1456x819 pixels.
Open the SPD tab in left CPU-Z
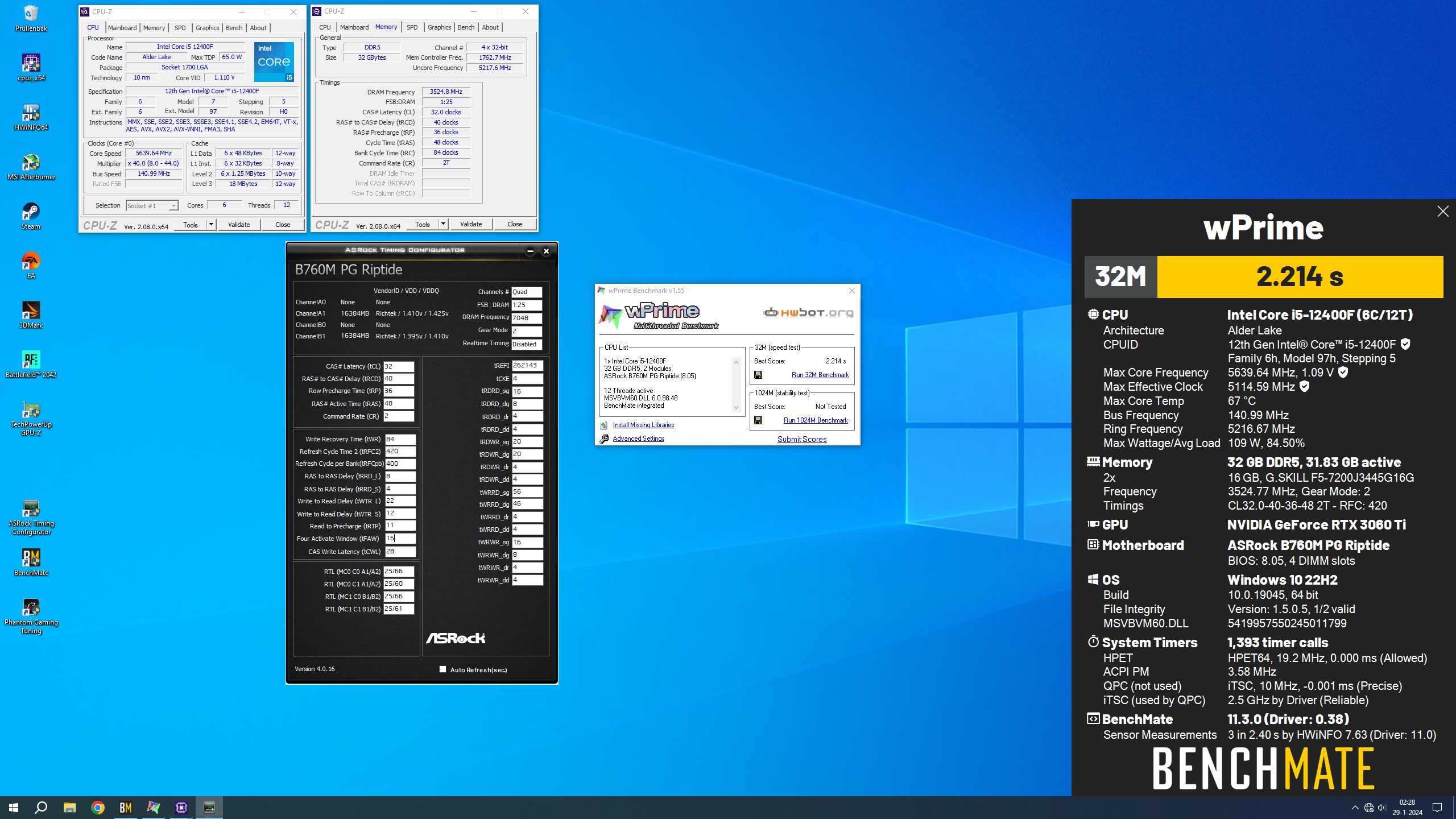coord(180,27)
